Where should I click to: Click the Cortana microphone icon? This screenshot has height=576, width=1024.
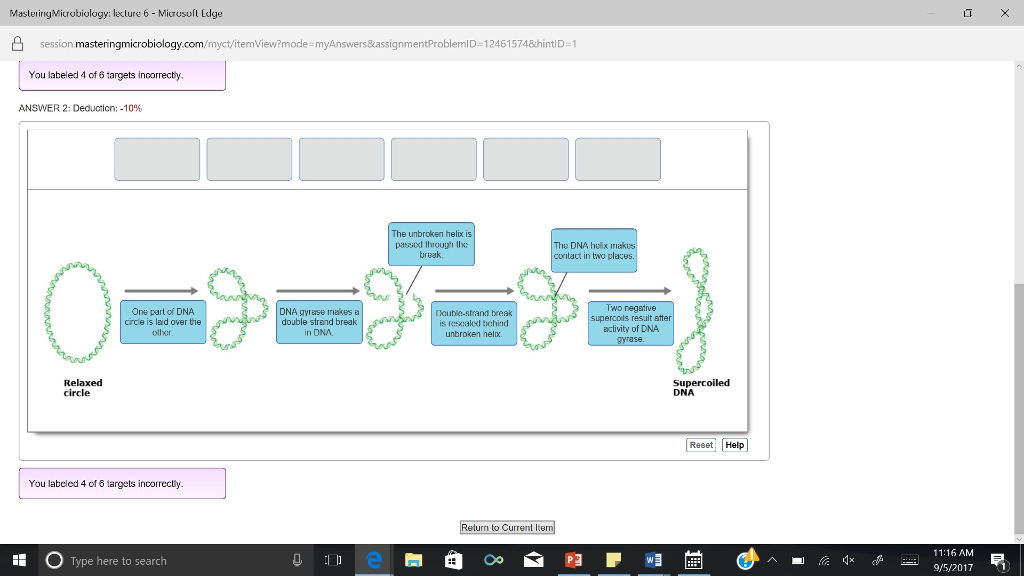pyautogui.click(x=297, y=560)
